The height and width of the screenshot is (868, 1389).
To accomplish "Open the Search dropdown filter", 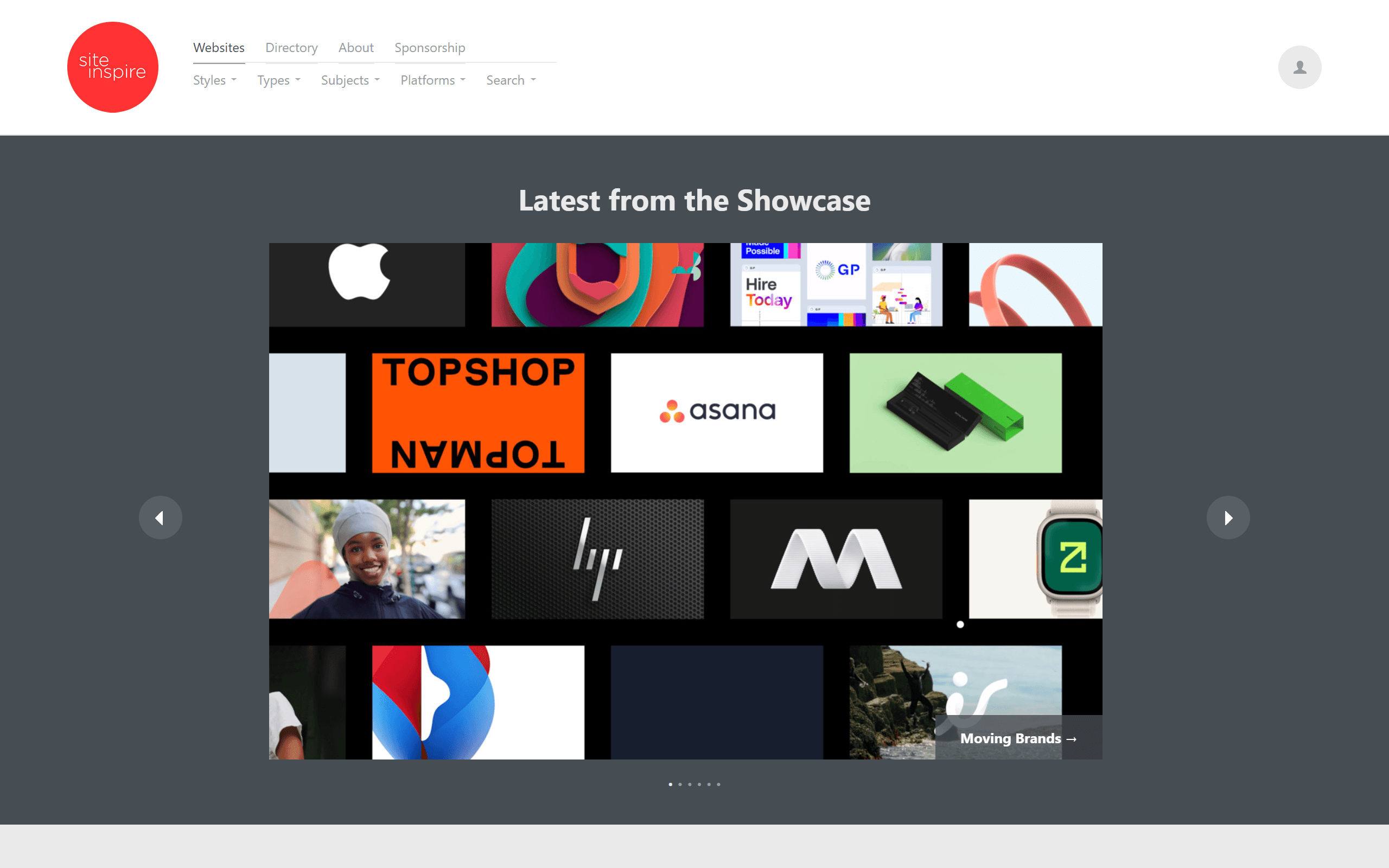I will click(510, 80).
